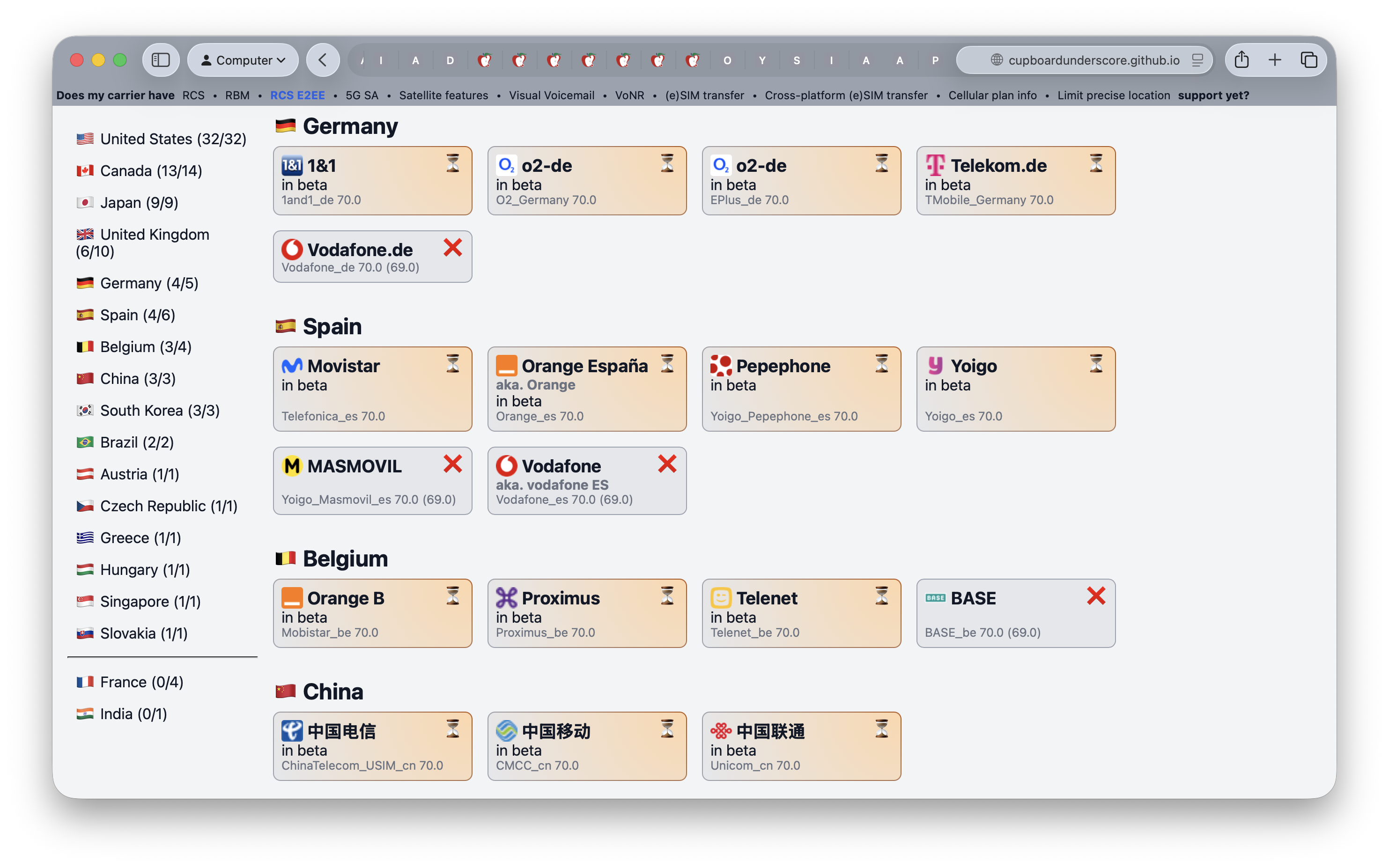Show the tab overview
Image resolution: width=1389 pixels, height=868 pixels.
[x=1308, y=60]
